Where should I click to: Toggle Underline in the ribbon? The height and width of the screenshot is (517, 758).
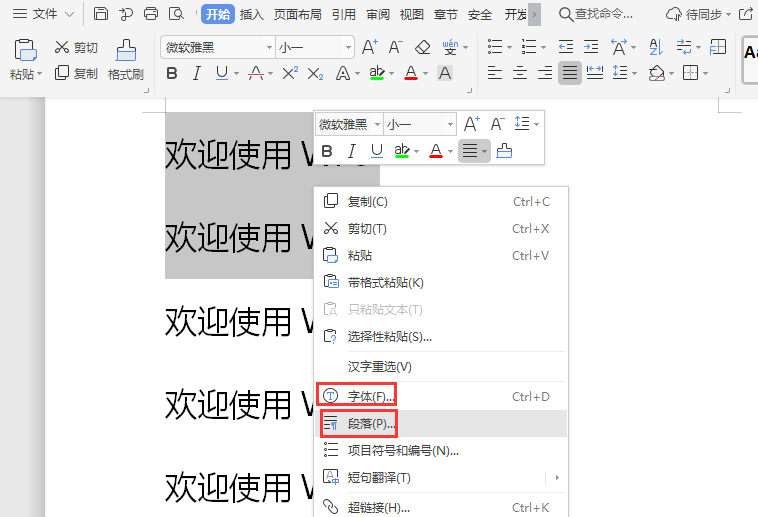221,74
